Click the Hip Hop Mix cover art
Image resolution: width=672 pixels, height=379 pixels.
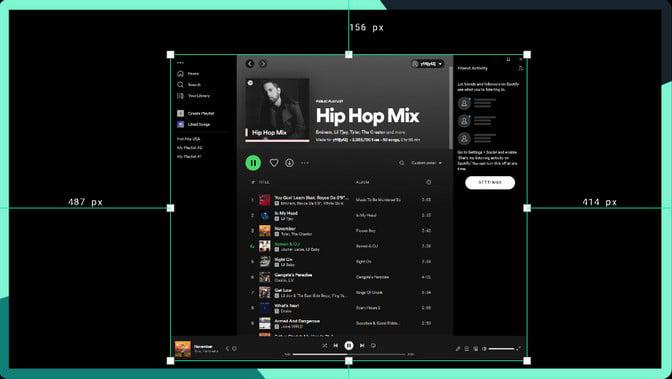277,110
